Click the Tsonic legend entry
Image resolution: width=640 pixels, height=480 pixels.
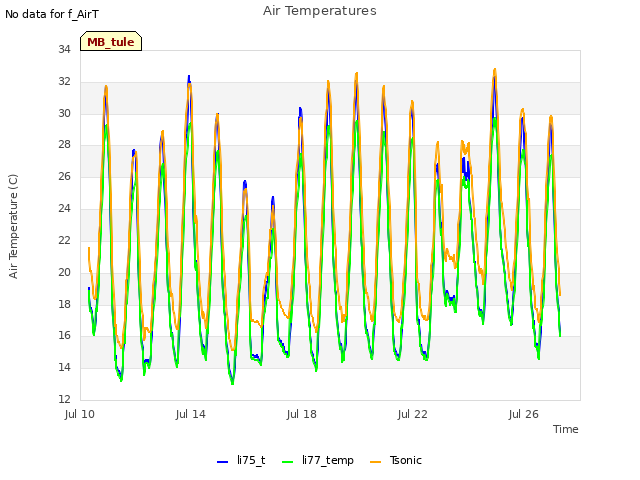pos(396,460)
